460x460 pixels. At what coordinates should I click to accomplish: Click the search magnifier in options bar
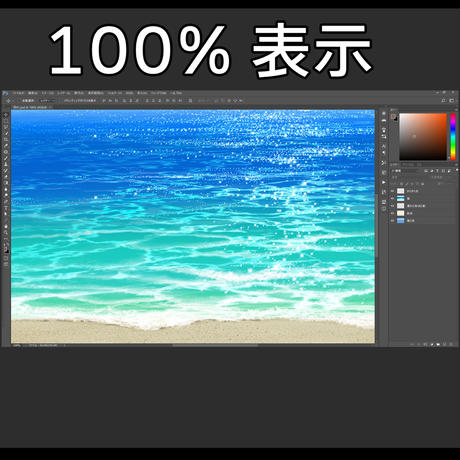click(x=443, y=100)
